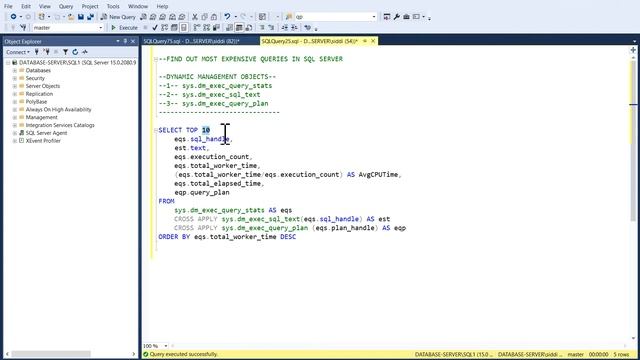The image size is (640, 360).
Task: Toggle Results to Grid icon
Action: (x=239, y=28)
